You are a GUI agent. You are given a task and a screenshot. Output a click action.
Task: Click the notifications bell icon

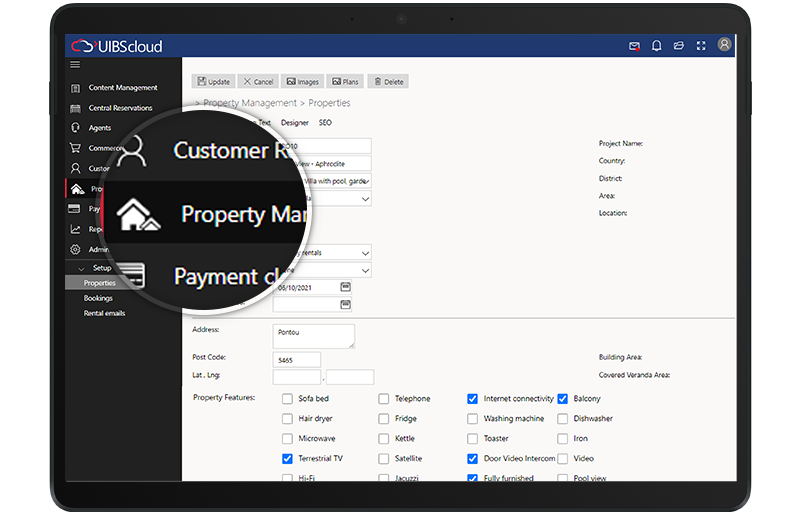coord(657,46)
